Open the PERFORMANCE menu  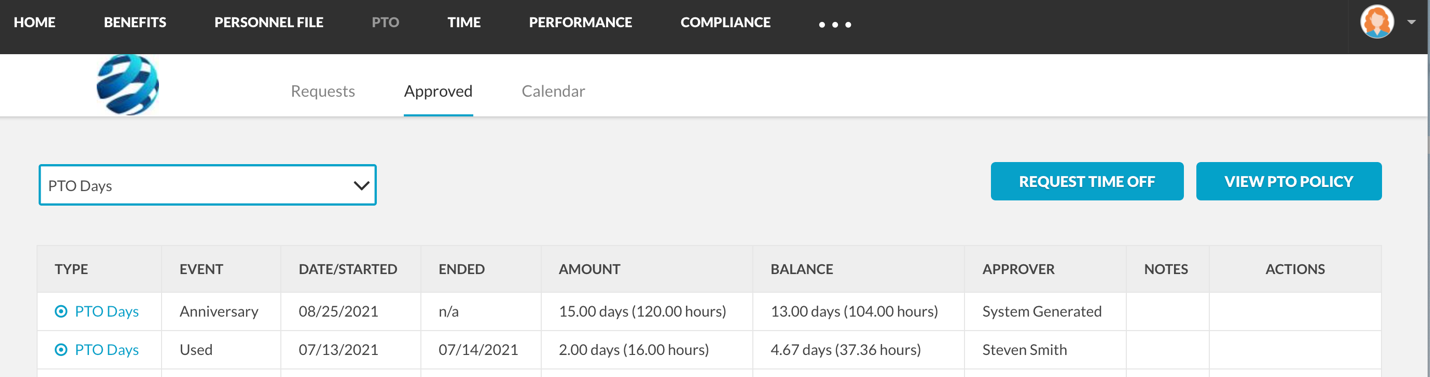point(580,22)
